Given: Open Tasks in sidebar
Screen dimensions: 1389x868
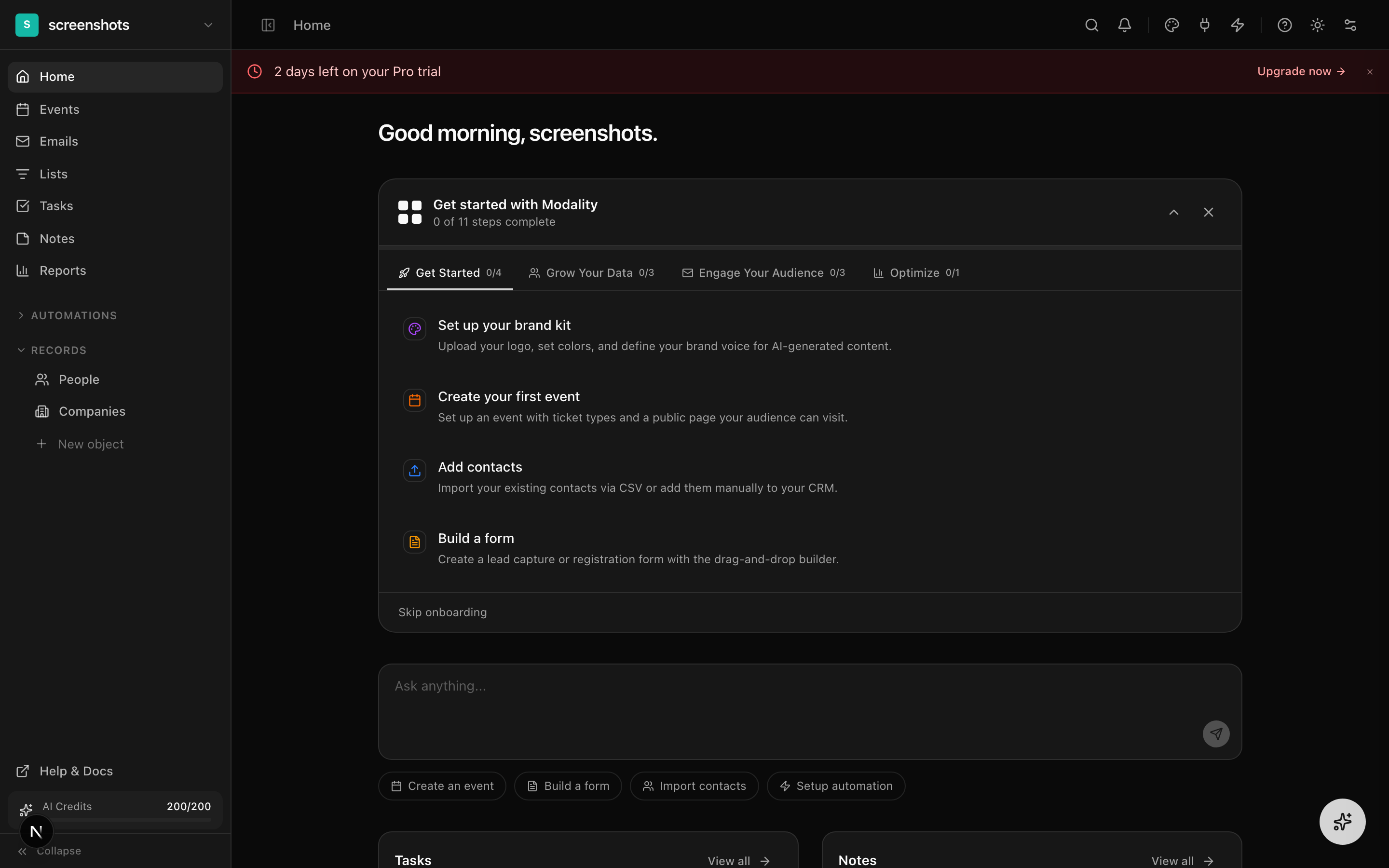Looking at the screenshot, I should [x=115, y=206].
